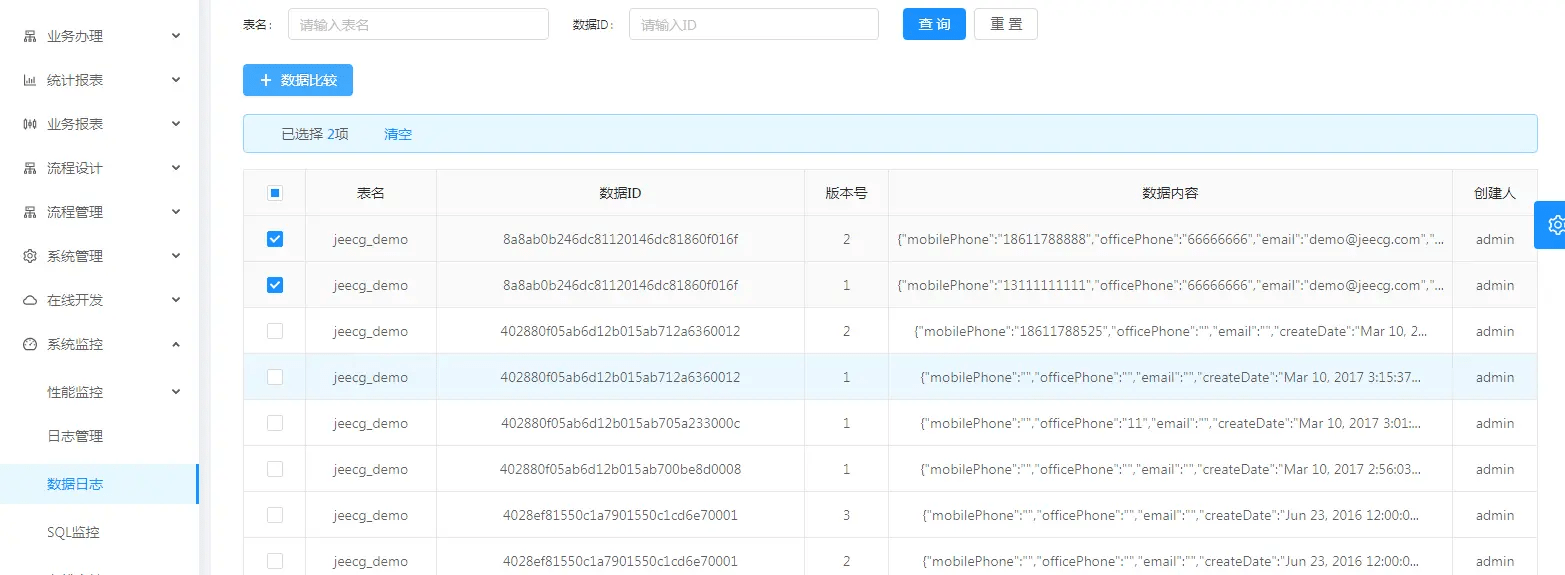Expand the 流程管理 menu chevron
The width and height of the screenshot is (1565, 575).
coord(176,212)
